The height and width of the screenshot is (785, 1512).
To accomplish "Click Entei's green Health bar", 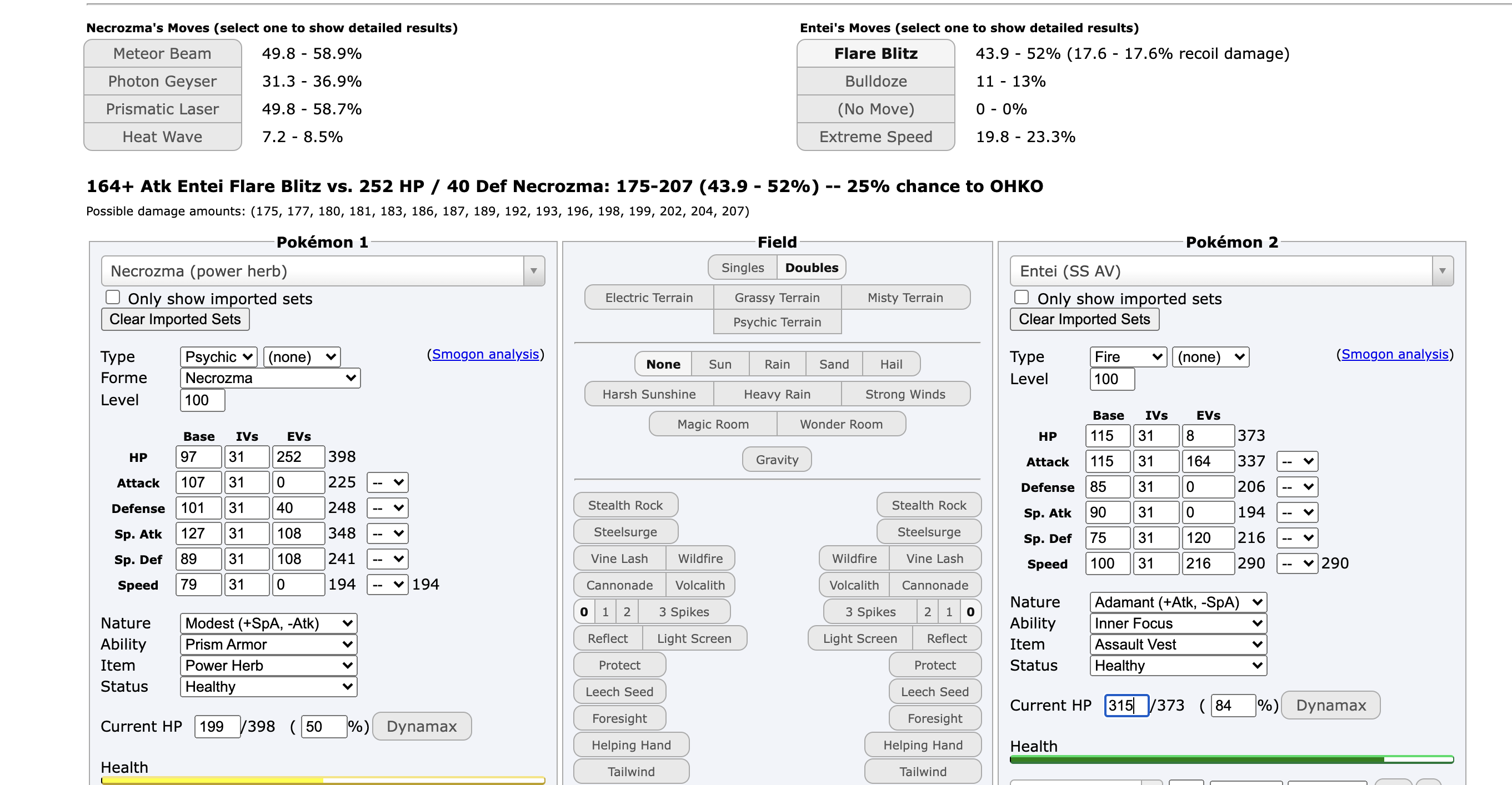I will click(x=1231, y=759).
